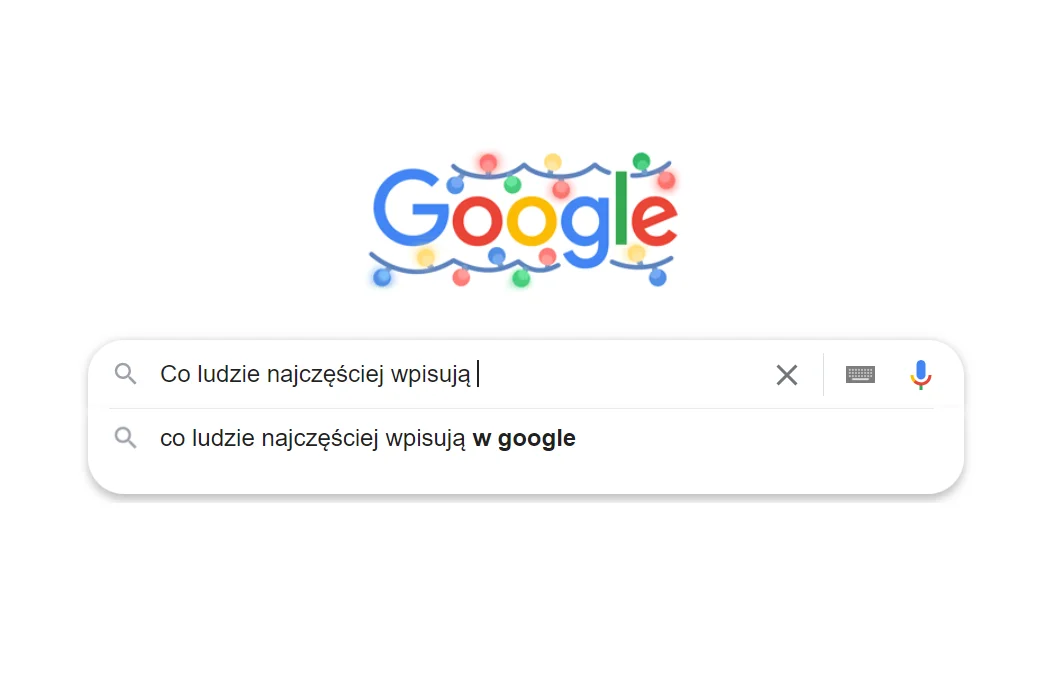Click inside the search text "Co ludzie najczęściej wpisują"
Viewport: 1047px width, 698px height.
pos(315,374)
